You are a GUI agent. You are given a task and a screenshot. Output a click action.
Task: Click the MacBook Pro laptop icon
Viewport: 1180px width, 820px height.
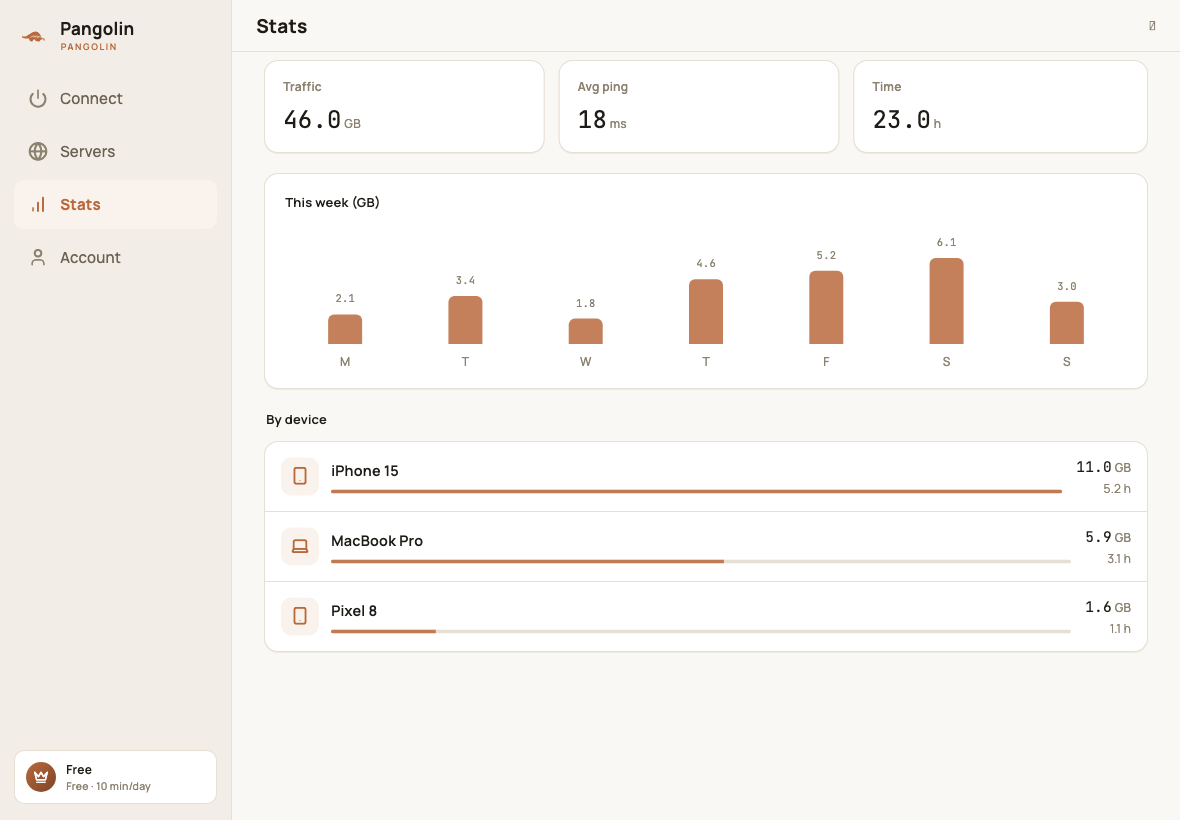pyautogui.click(x=300, y=546)
